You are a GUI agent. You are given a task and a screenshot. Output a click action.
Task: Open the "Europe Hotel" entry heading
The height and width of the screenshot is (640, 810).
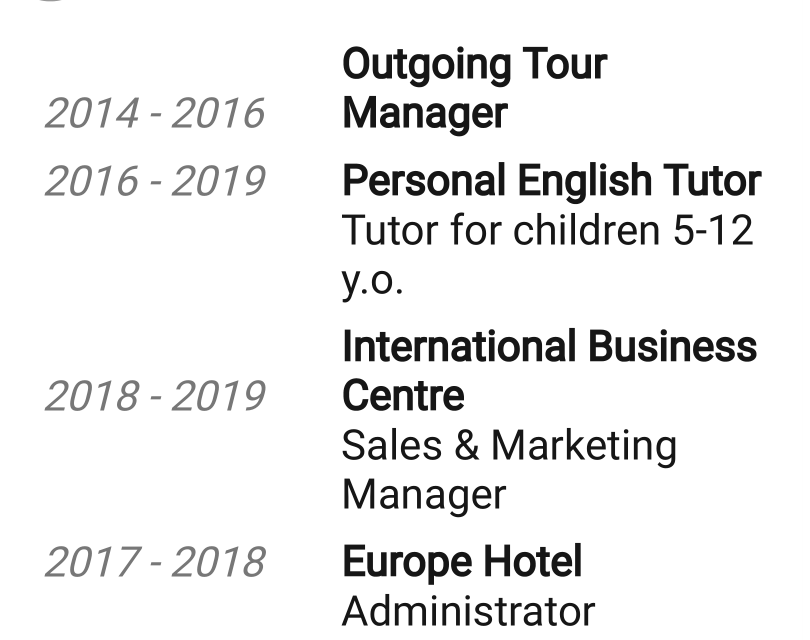tap(461, 562)
